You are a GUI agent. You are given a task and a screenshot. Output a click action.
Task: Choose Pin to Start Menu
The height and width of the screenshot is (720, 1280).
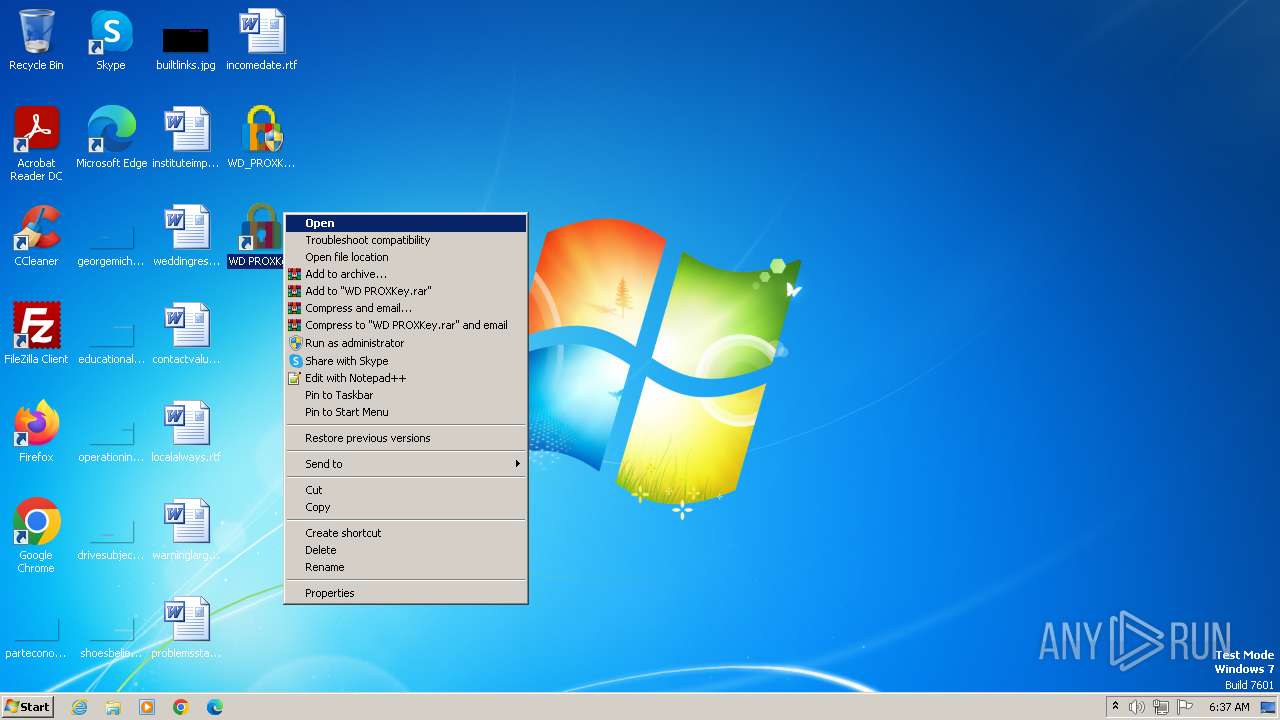tap(406, 412)
